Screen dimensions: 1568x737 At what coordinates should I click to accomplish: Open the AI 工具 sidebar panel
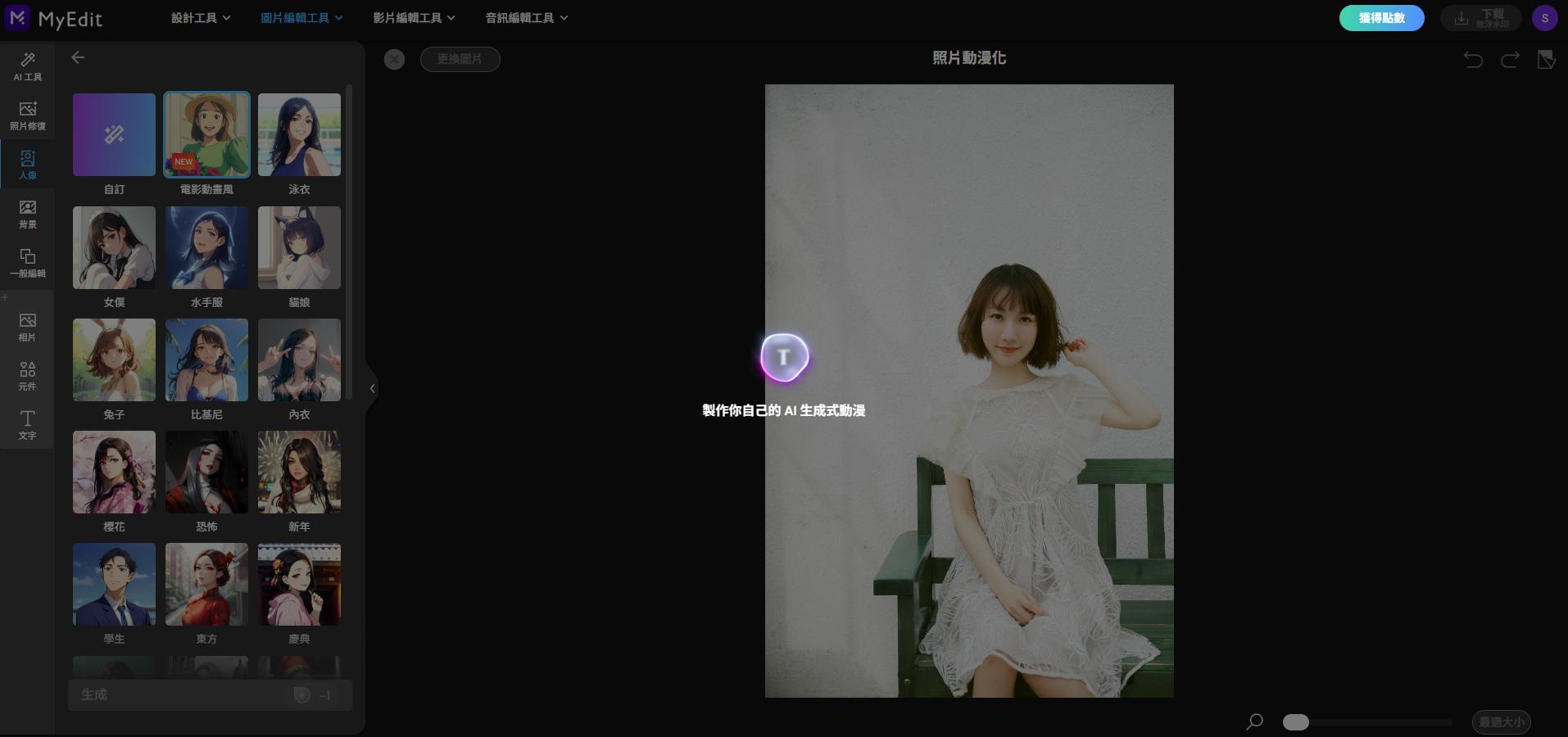pos(27,66)
